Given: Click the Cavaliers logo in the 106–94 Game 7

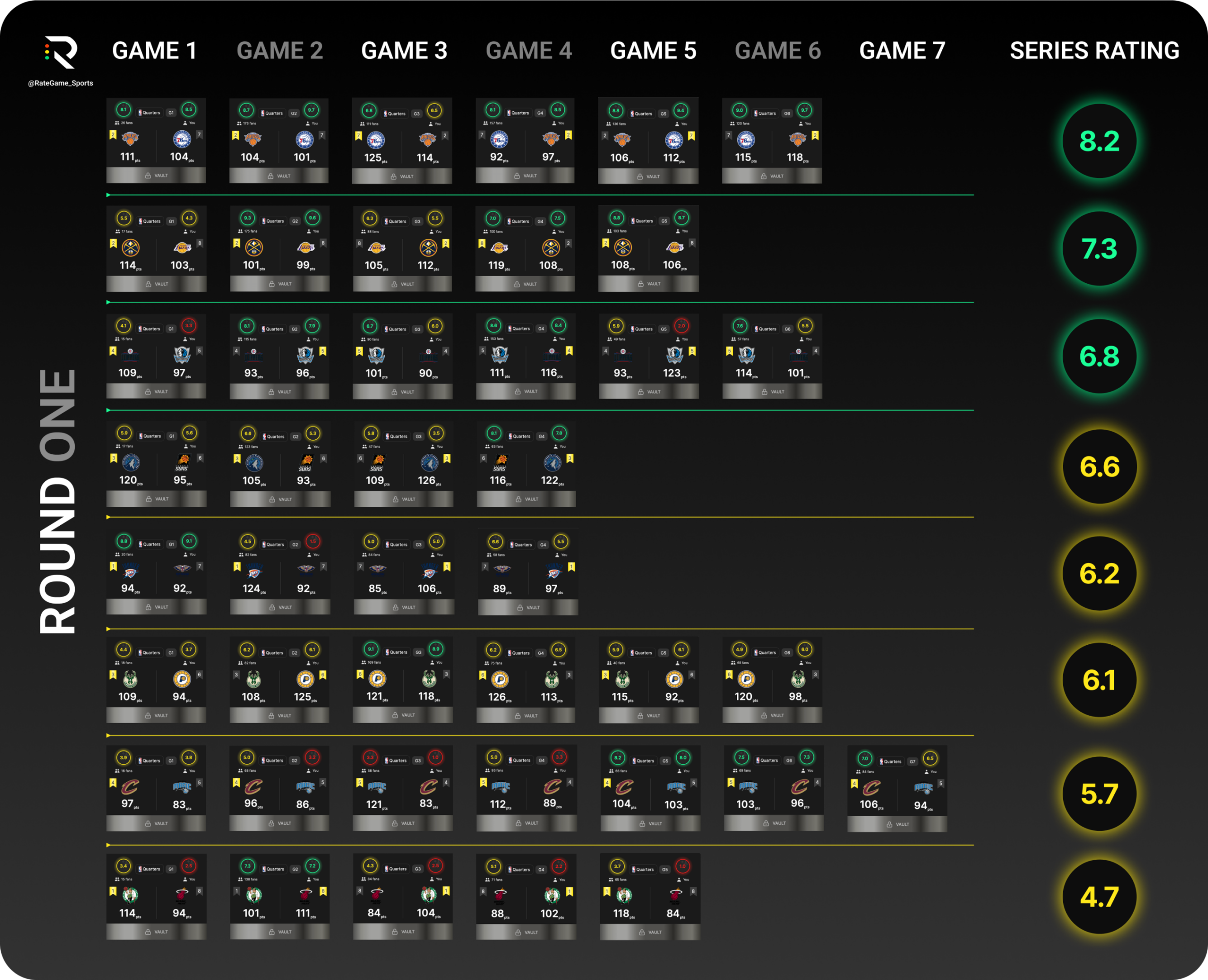Looking at the screenshot, I should click(x=871, y=788).
